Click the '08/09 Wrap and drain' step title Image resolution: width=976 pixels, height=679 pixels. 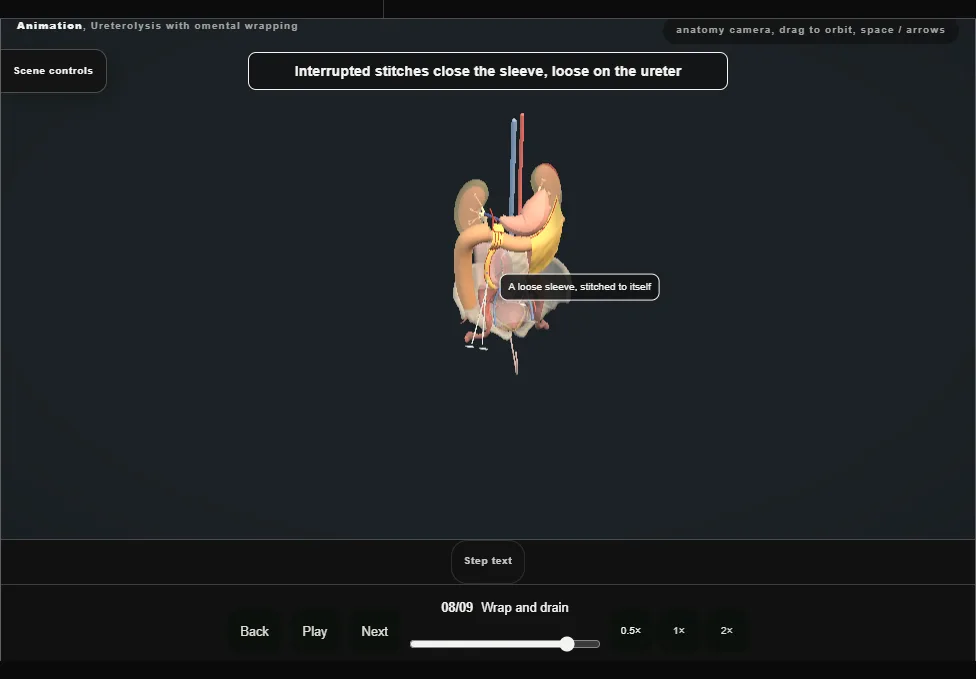coord(505,607)
